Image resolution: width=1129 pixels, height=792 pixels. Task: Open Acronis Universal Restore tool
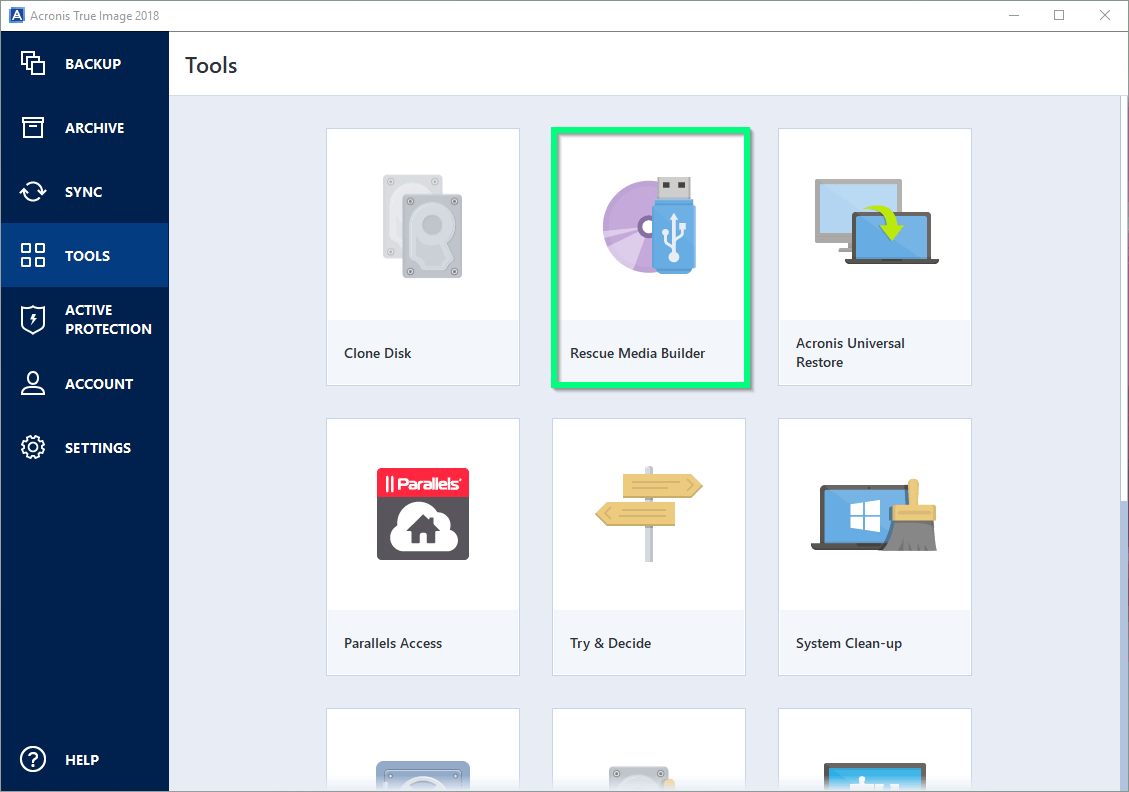[x=875, y=256]
